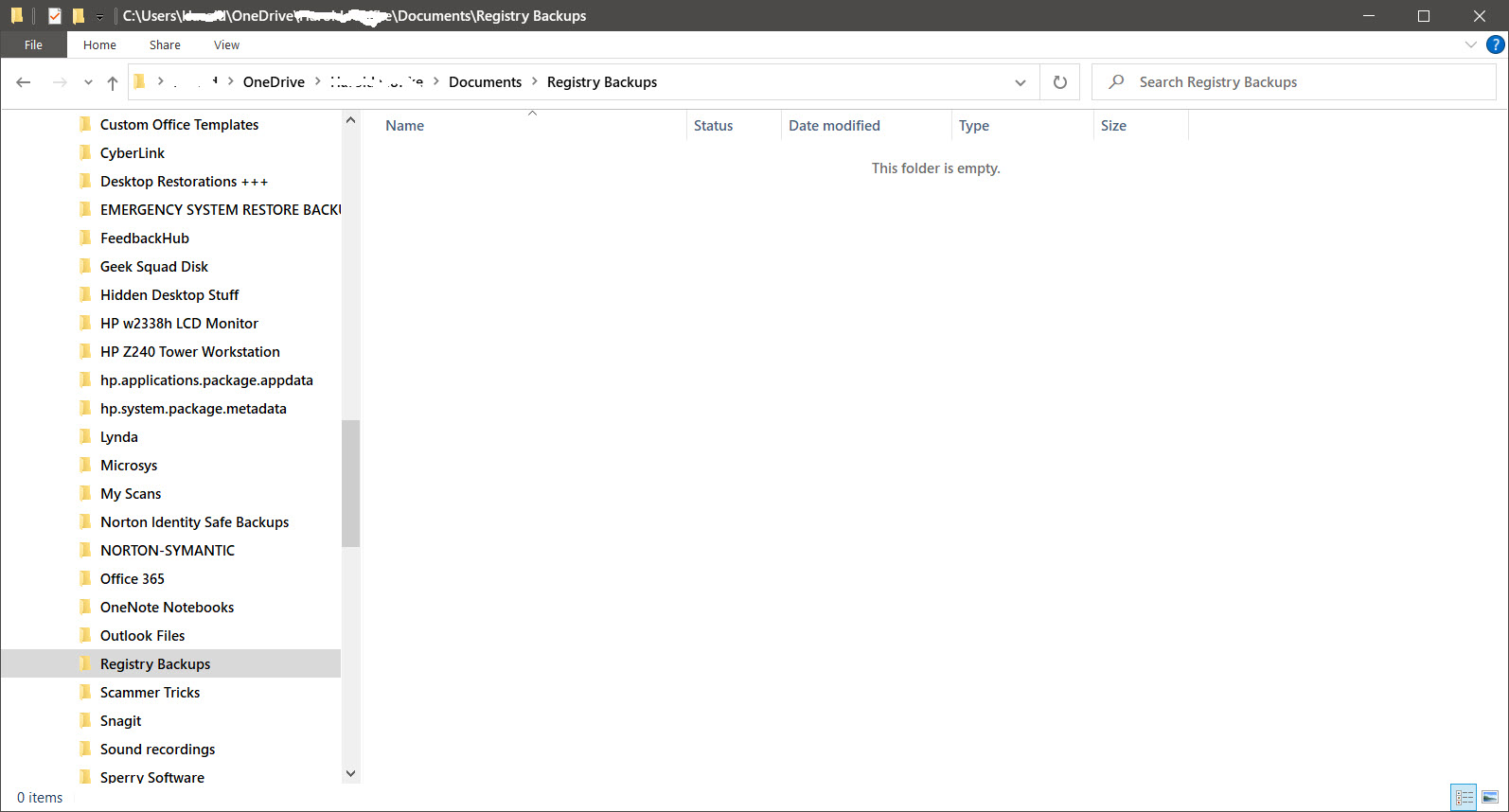Switch to Large icons view layout
The width and height of the screenshot is (1509, 812).
pos(1490,797)
